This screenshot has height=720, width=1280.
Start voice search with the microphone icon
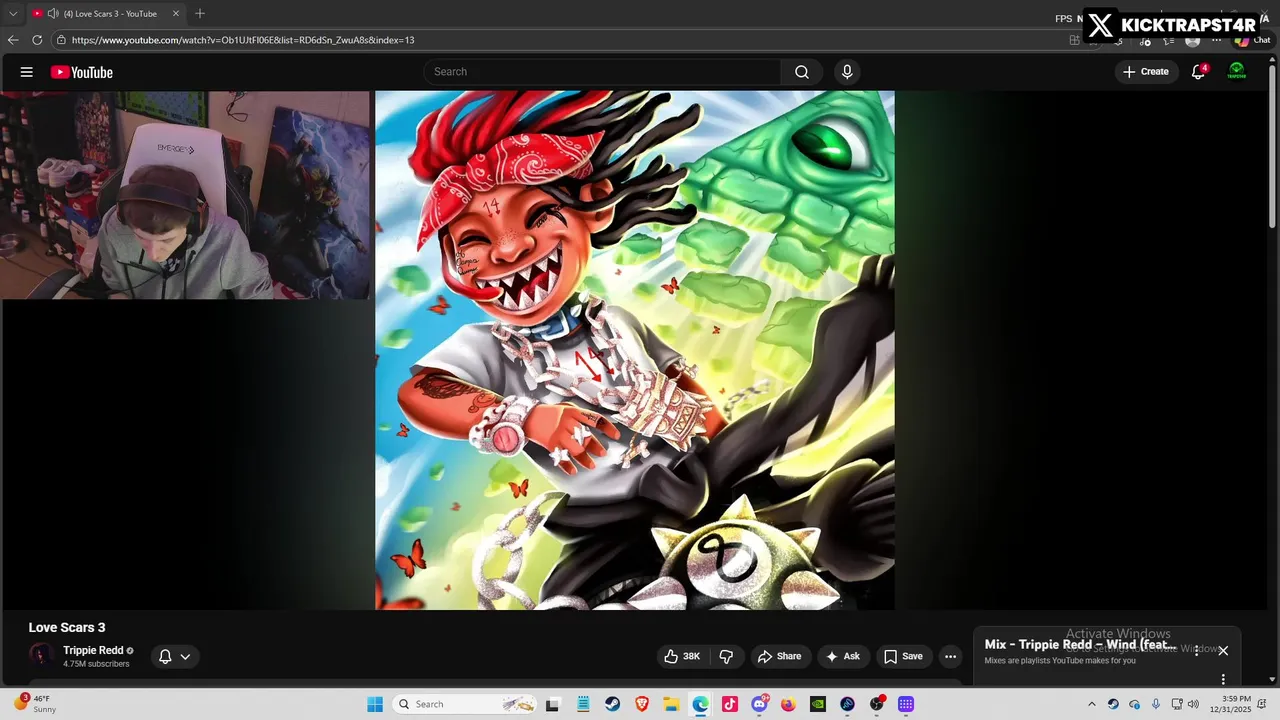847,72
